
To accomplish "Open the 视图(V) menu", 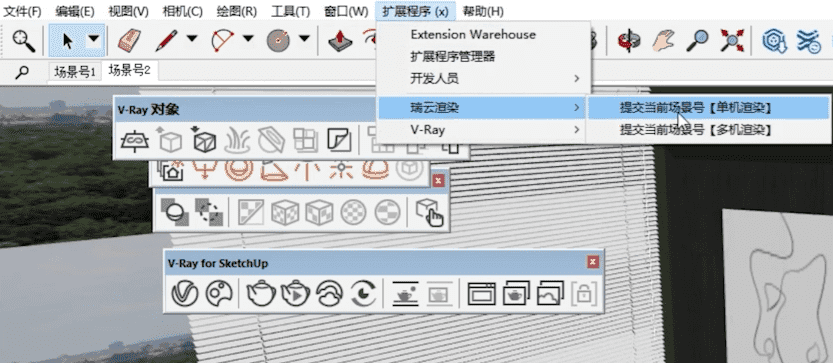I will tap(128, 11).
